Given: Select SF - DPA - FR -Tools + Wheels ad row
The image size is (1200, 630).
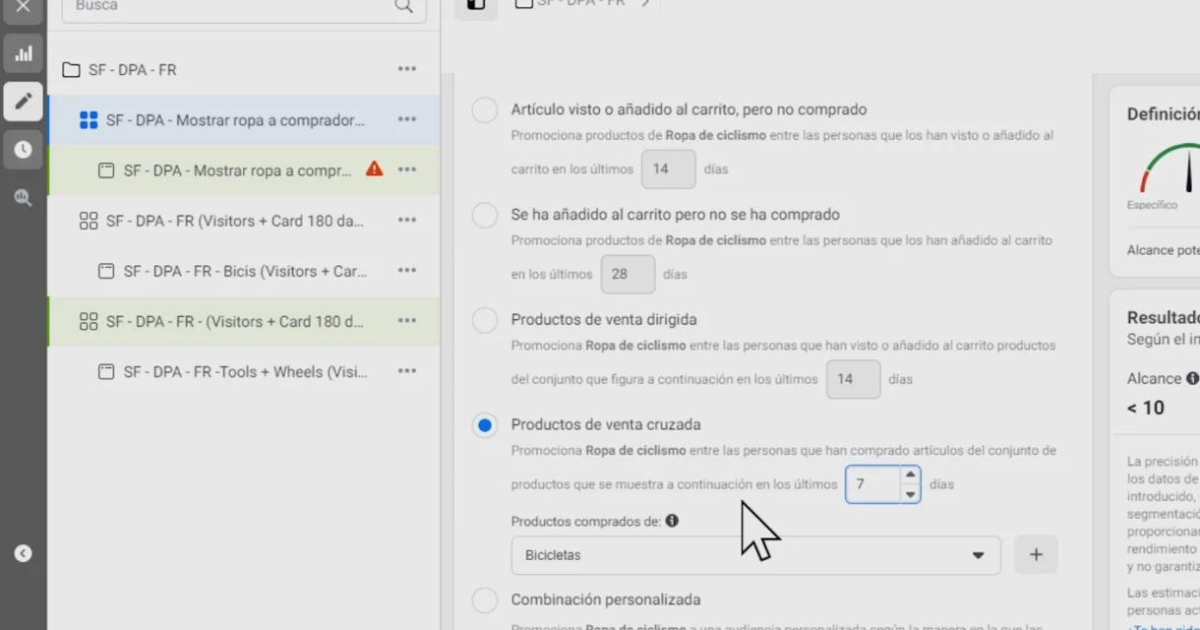Looking at the screenshot, I should (x=243, y=372).
